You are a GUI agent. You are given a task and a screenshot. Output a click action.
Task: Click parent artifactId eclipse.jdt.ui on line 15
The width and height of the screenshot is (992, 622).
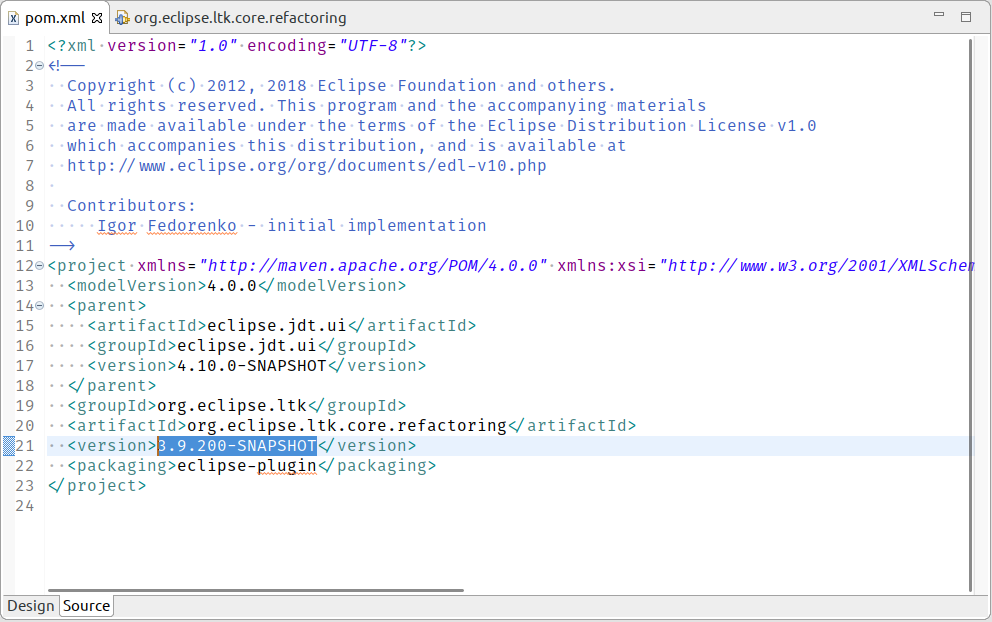(x=277, y=325)
